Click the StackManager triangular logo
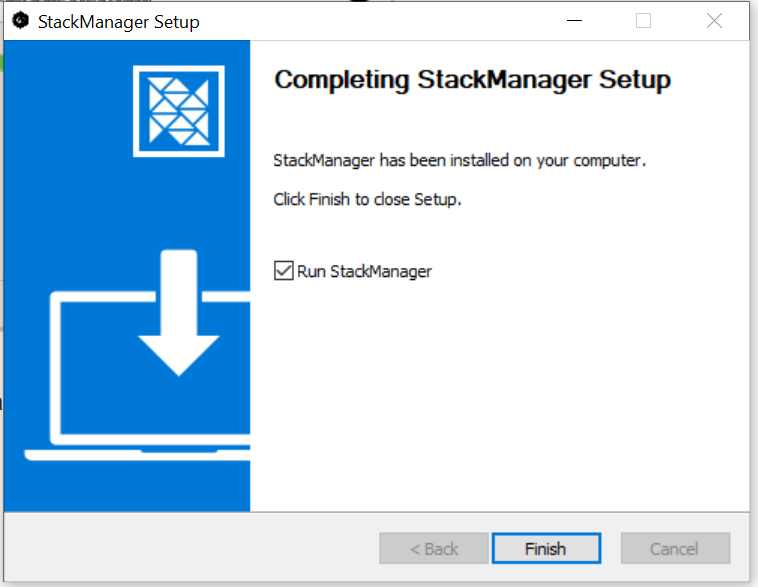758x587 pixels. [x=178, y=109]
